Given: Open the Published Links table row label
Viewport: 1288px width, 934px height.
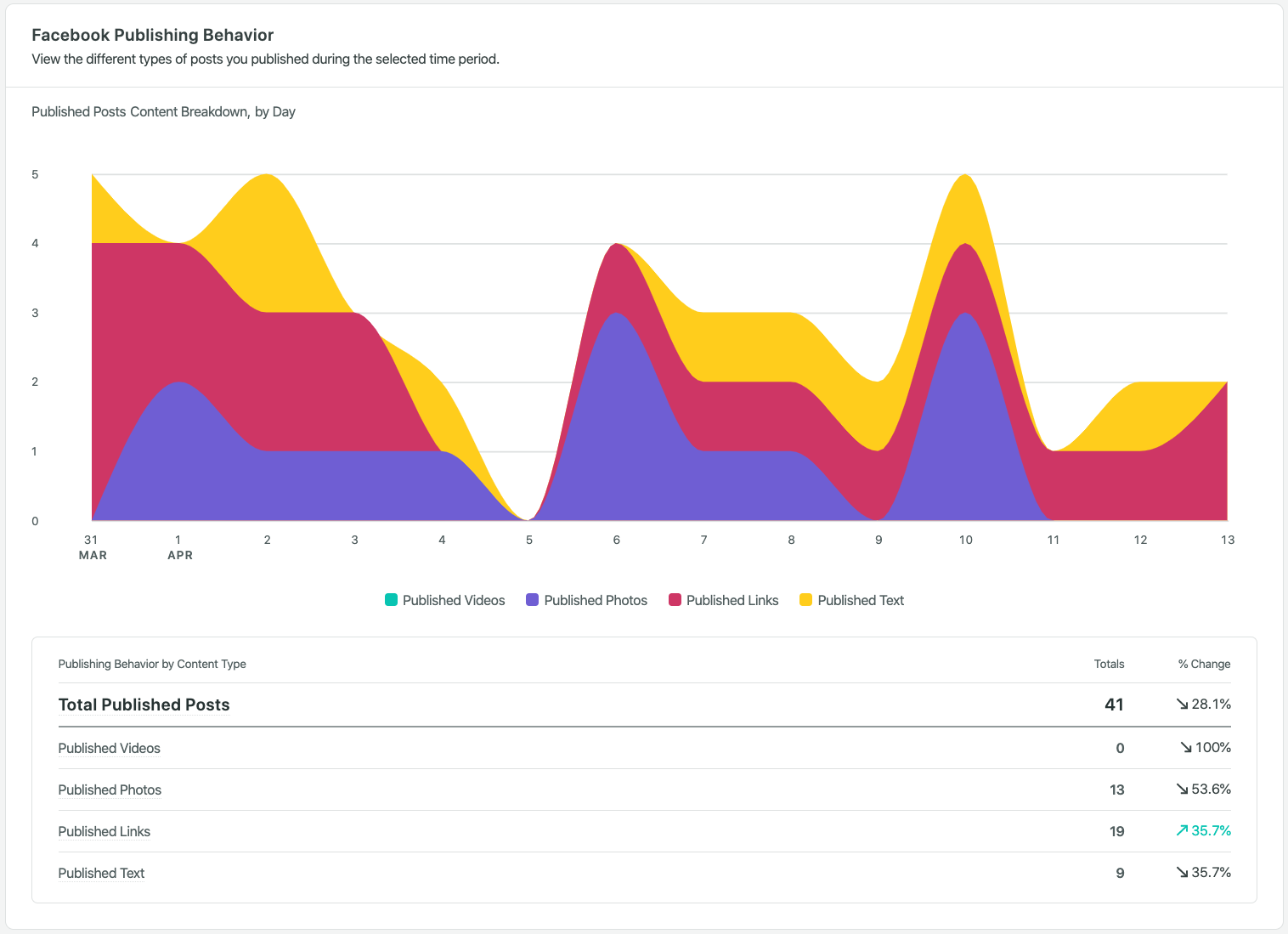Looking at the screenshot, I should (x=104, y=831).
